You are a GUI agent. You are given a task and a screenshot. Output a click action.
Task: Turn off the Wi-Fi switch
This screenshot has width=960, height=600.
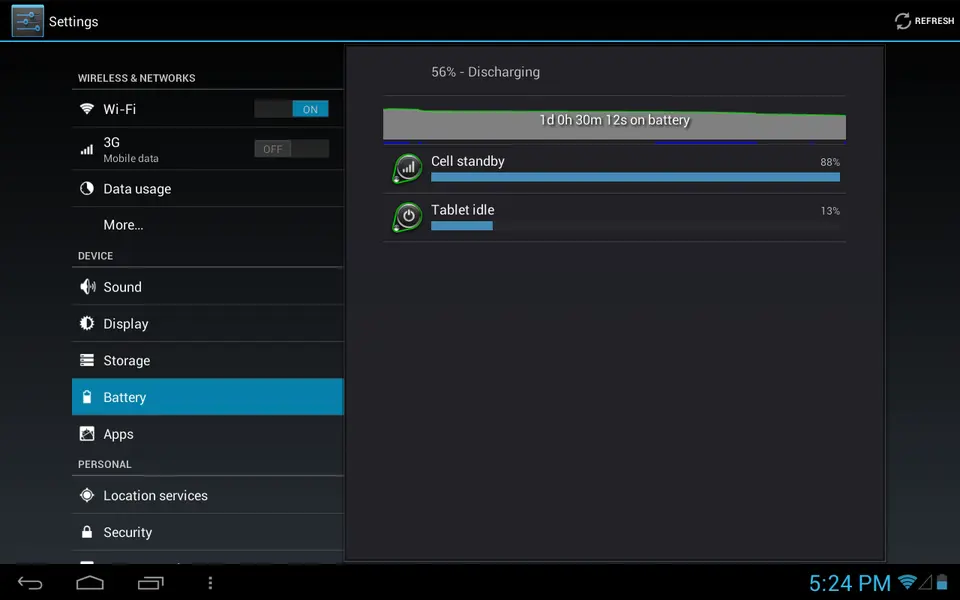point(291,109)
